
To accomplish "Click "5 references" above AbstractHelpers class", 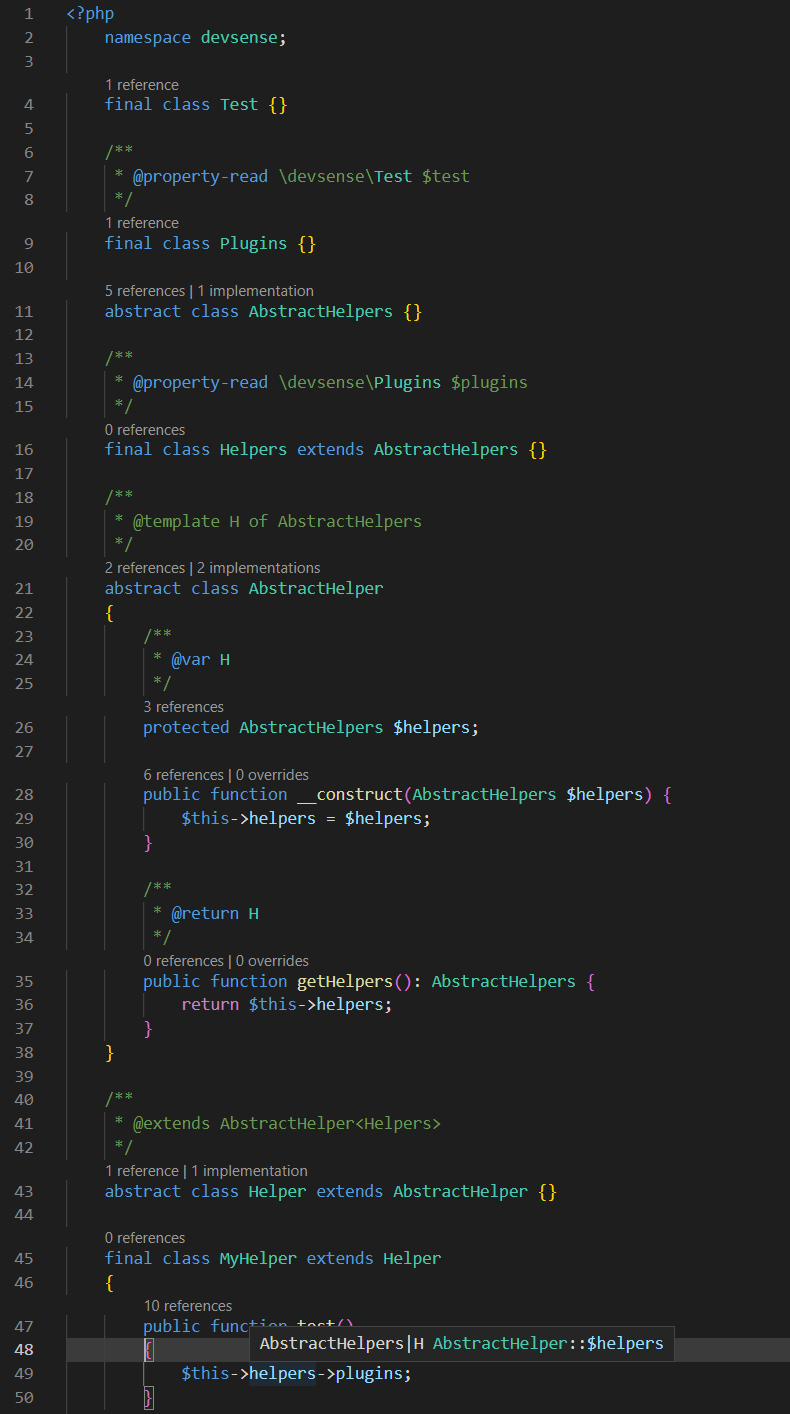I will [145, 291].
